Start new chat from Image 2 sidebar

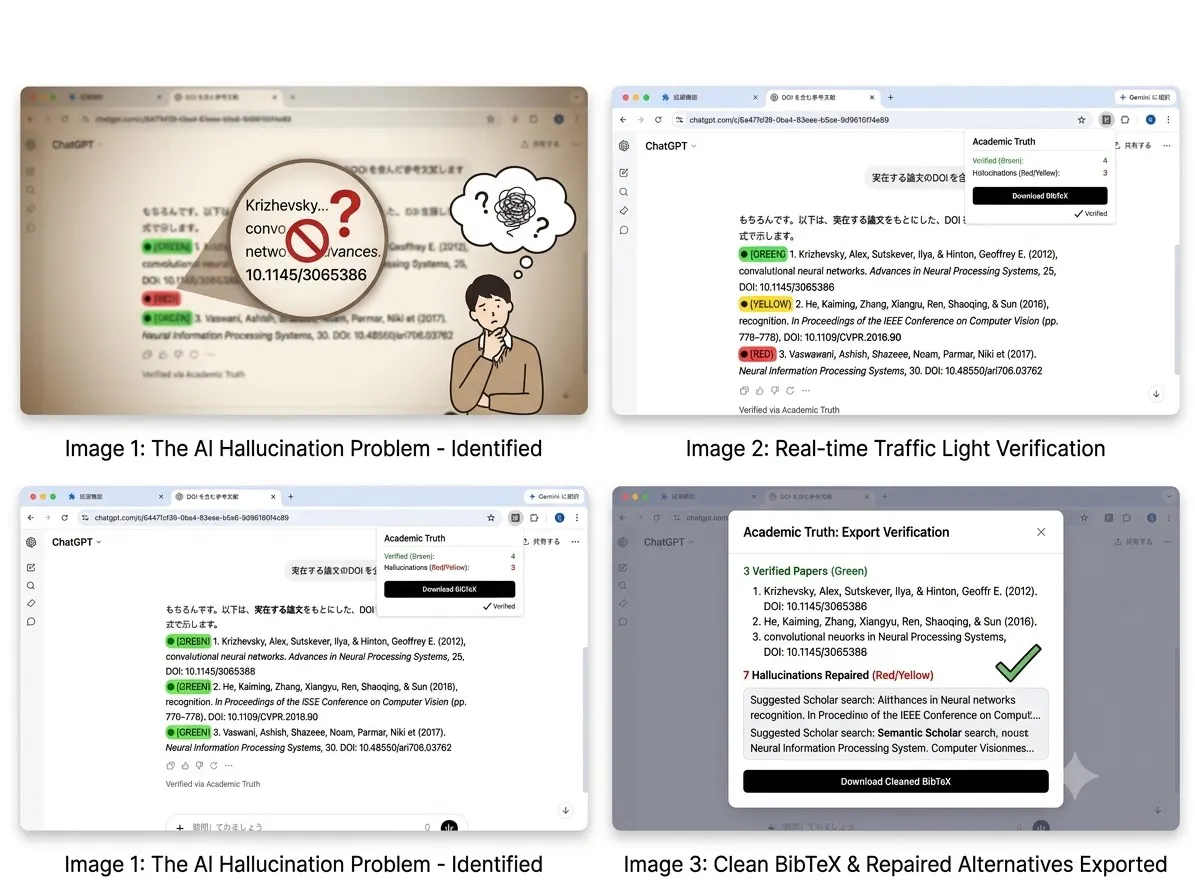coord(624,173)
